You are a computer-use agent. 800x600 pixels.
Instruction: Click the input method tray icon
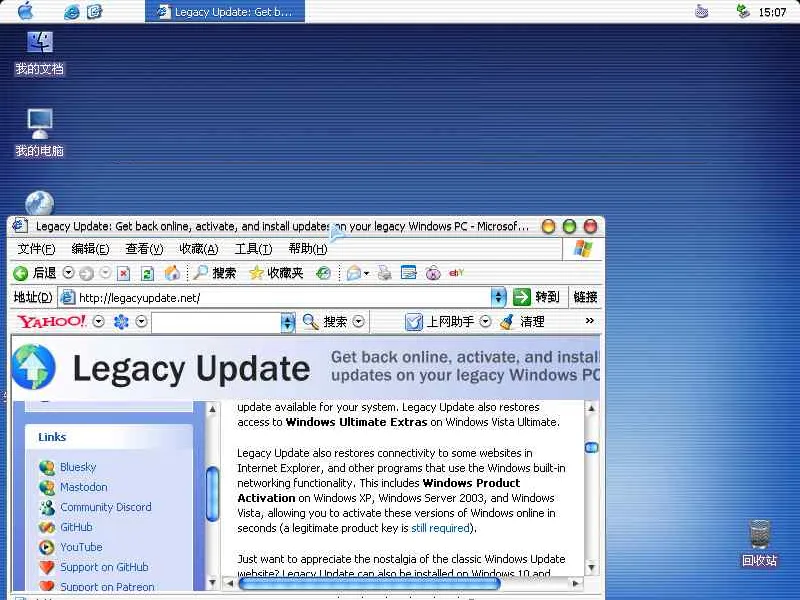[x=702, y=11]
